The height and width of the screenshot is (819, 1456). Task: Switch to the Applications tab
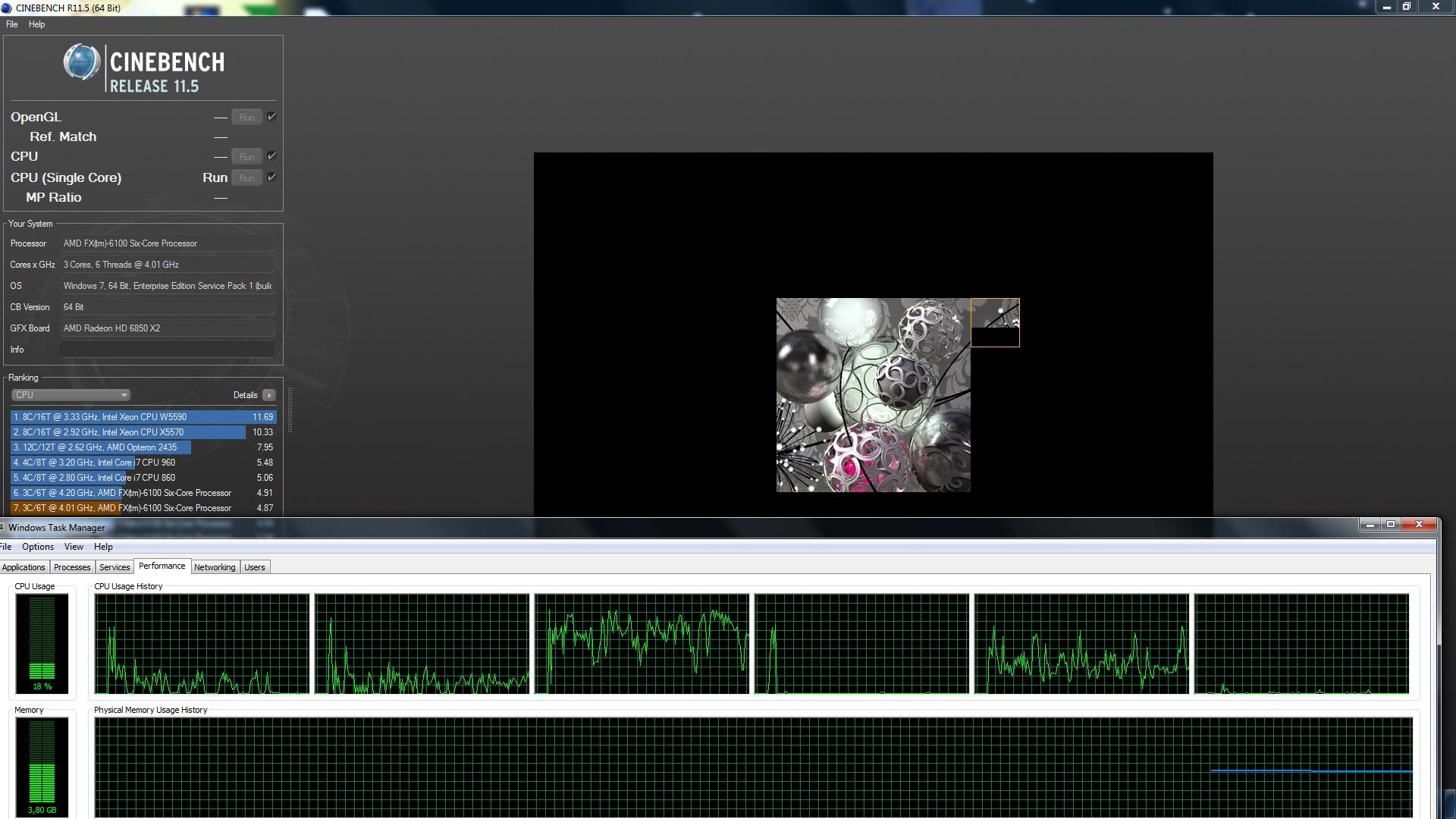pyautogui.click(x=24, y=567)
